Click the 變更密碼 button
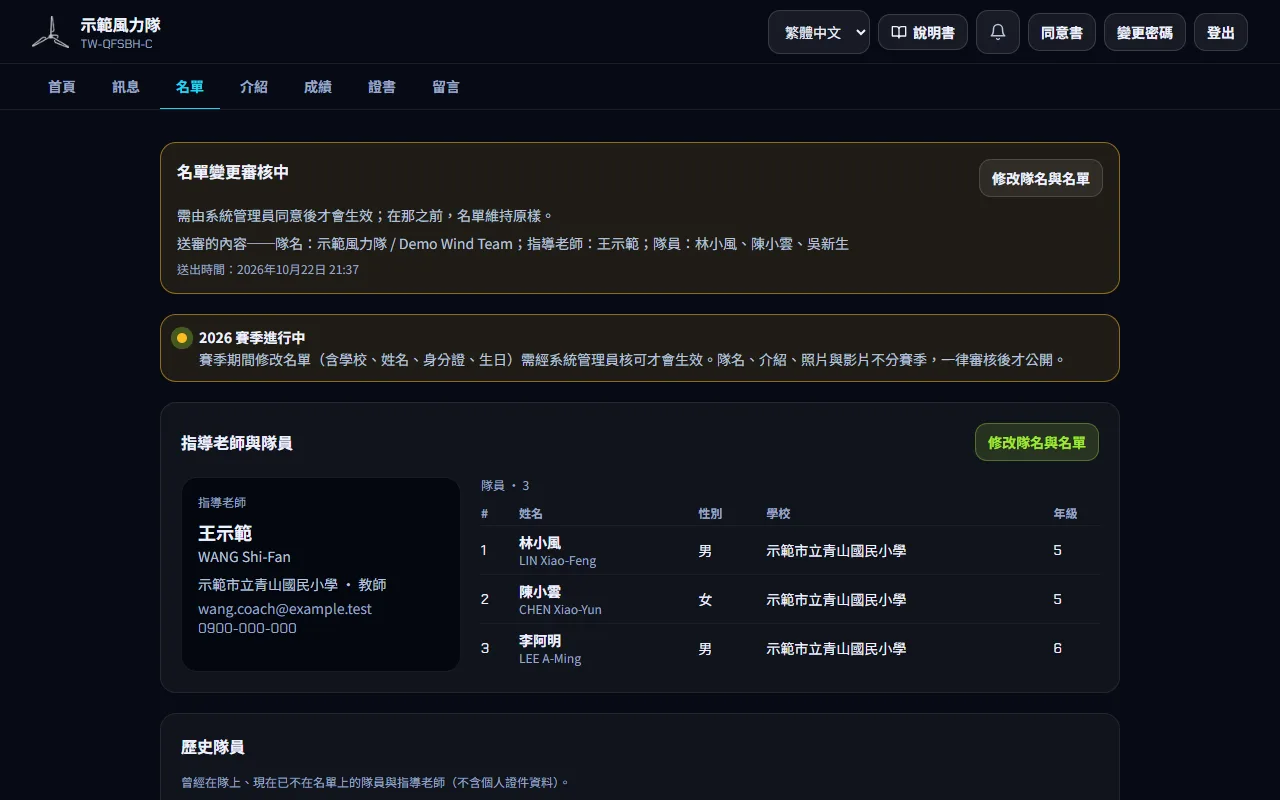Image resolution: width=1280 pixels, height=800 pixels. (1145, 32)
